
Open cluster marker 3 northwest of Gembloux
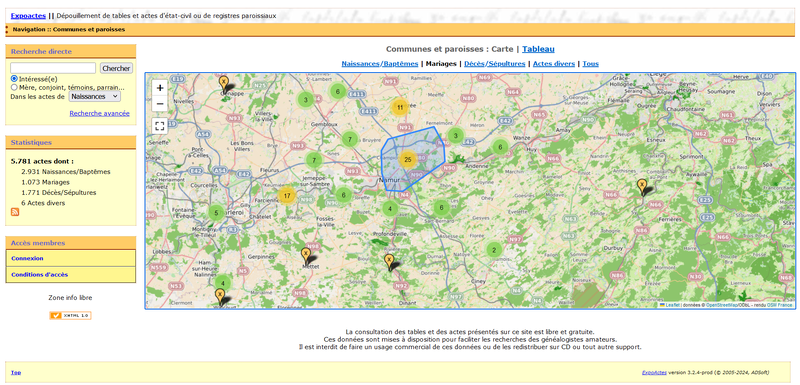pos(305,99)
